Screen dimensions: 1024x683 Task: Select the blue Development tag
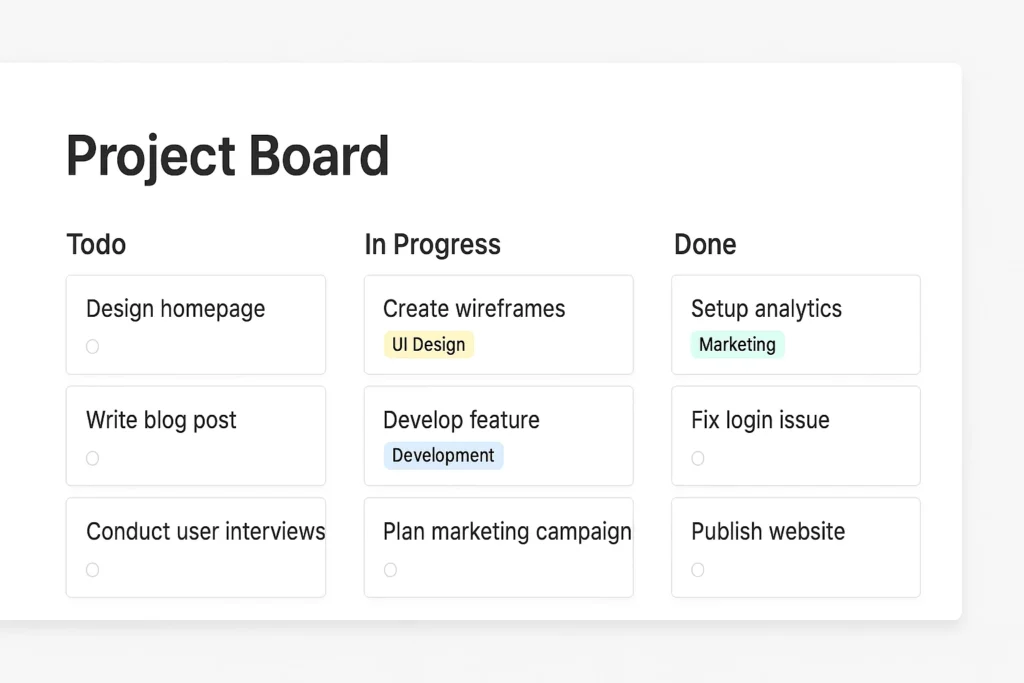pos(443,456)
